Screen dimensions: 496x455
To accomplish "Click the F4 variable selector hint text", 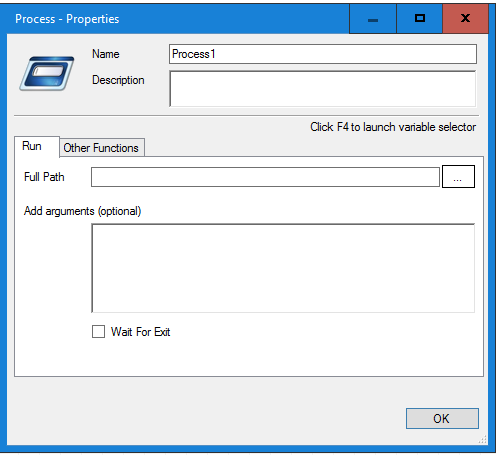I will pyautogui.click(x=393, y=127).
